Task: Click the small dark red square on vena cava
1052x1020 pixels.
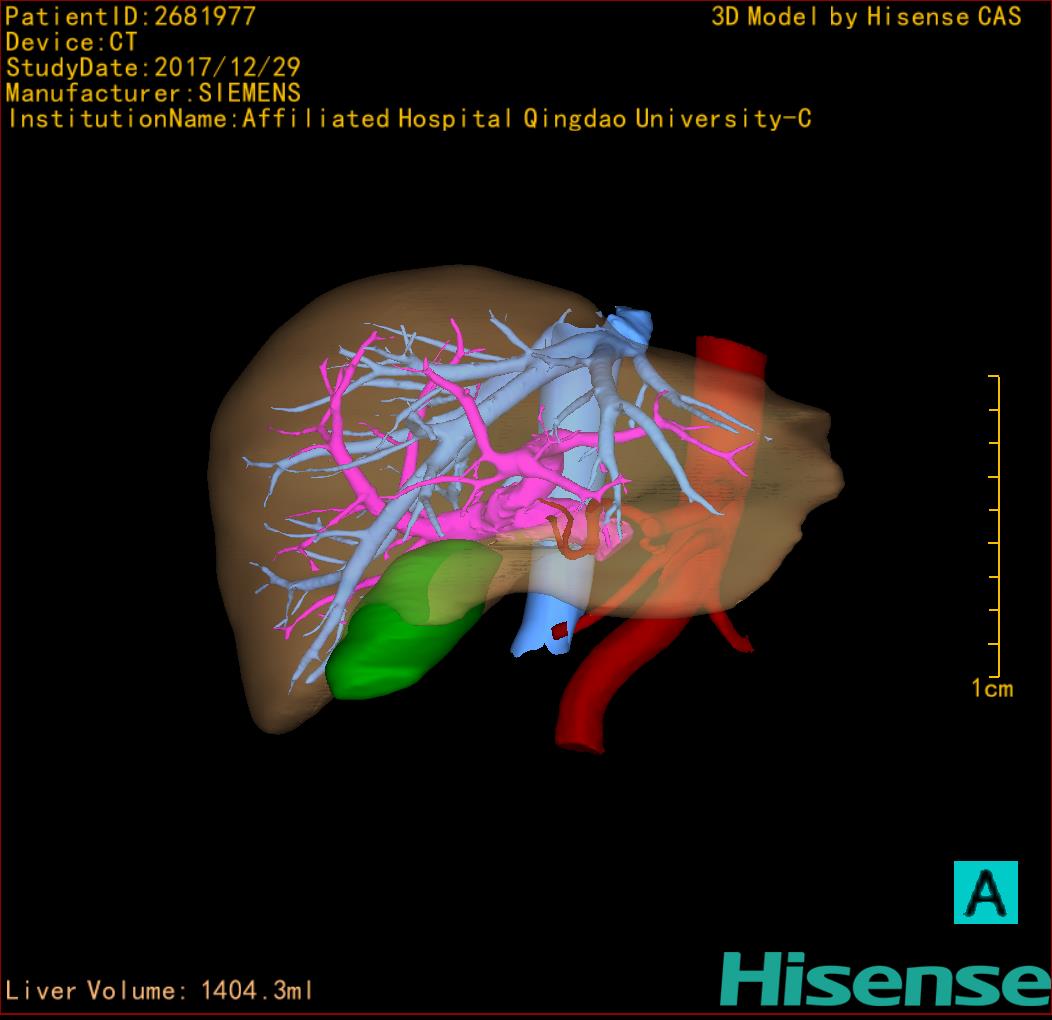Action: [x=559, y=631]
